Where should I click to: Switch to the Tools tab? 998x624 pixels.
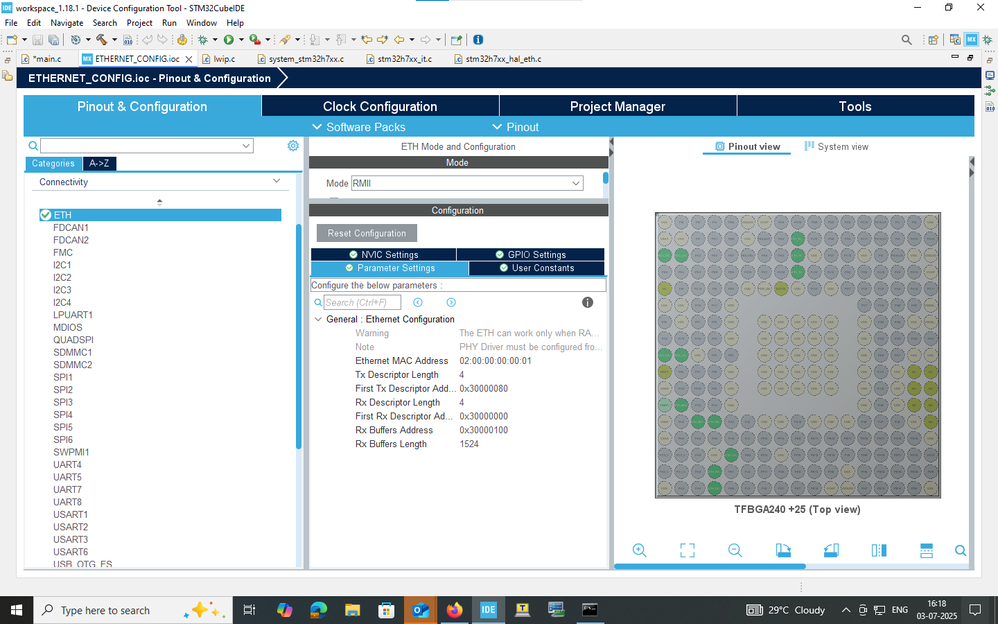pyautogui.click(x=855, y=106)
